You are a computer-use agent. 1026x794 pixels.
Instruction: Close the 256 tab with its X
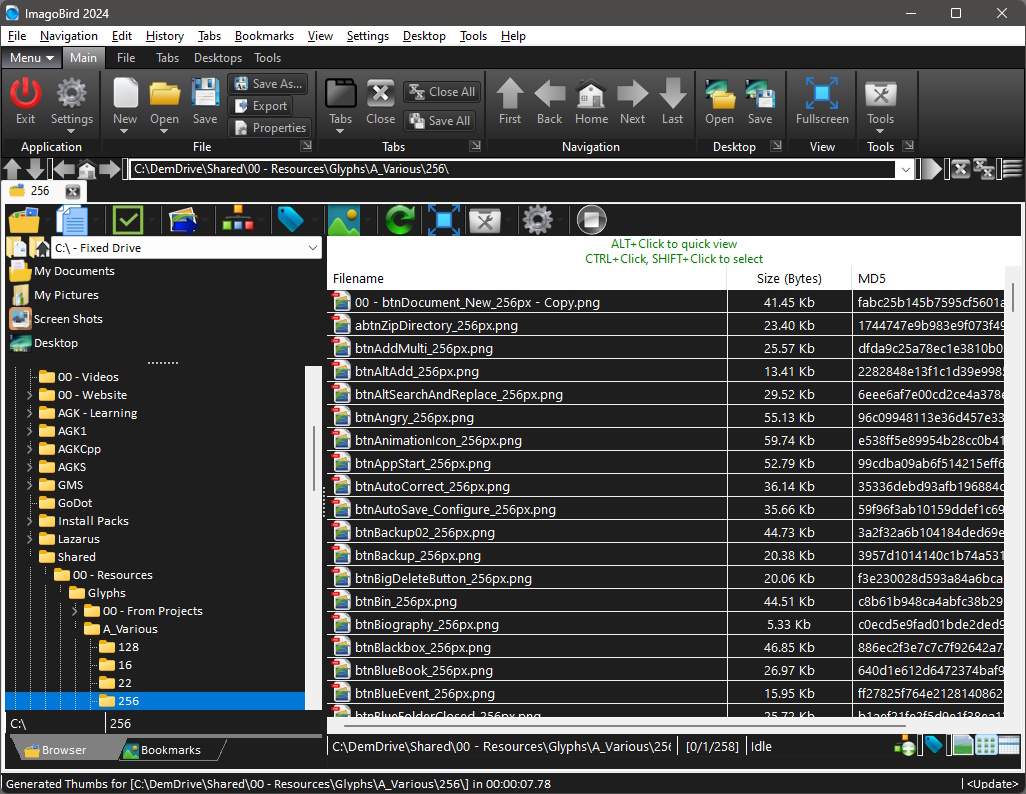[x=73, y=192]
